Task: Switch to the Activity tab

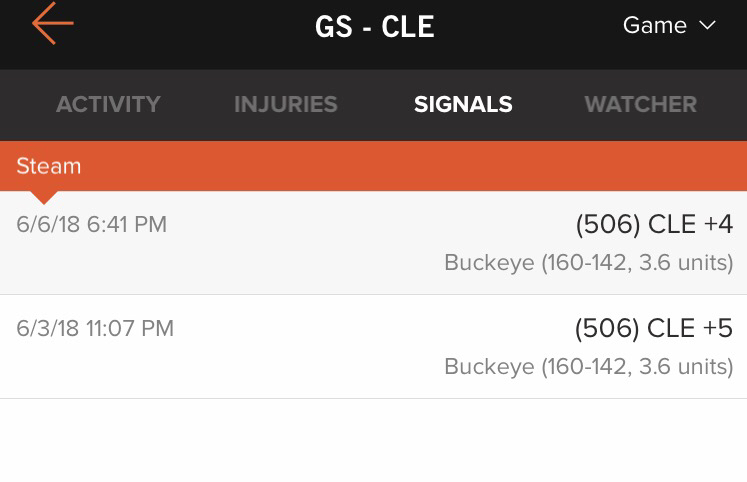Action: click(x=108, y=104)
